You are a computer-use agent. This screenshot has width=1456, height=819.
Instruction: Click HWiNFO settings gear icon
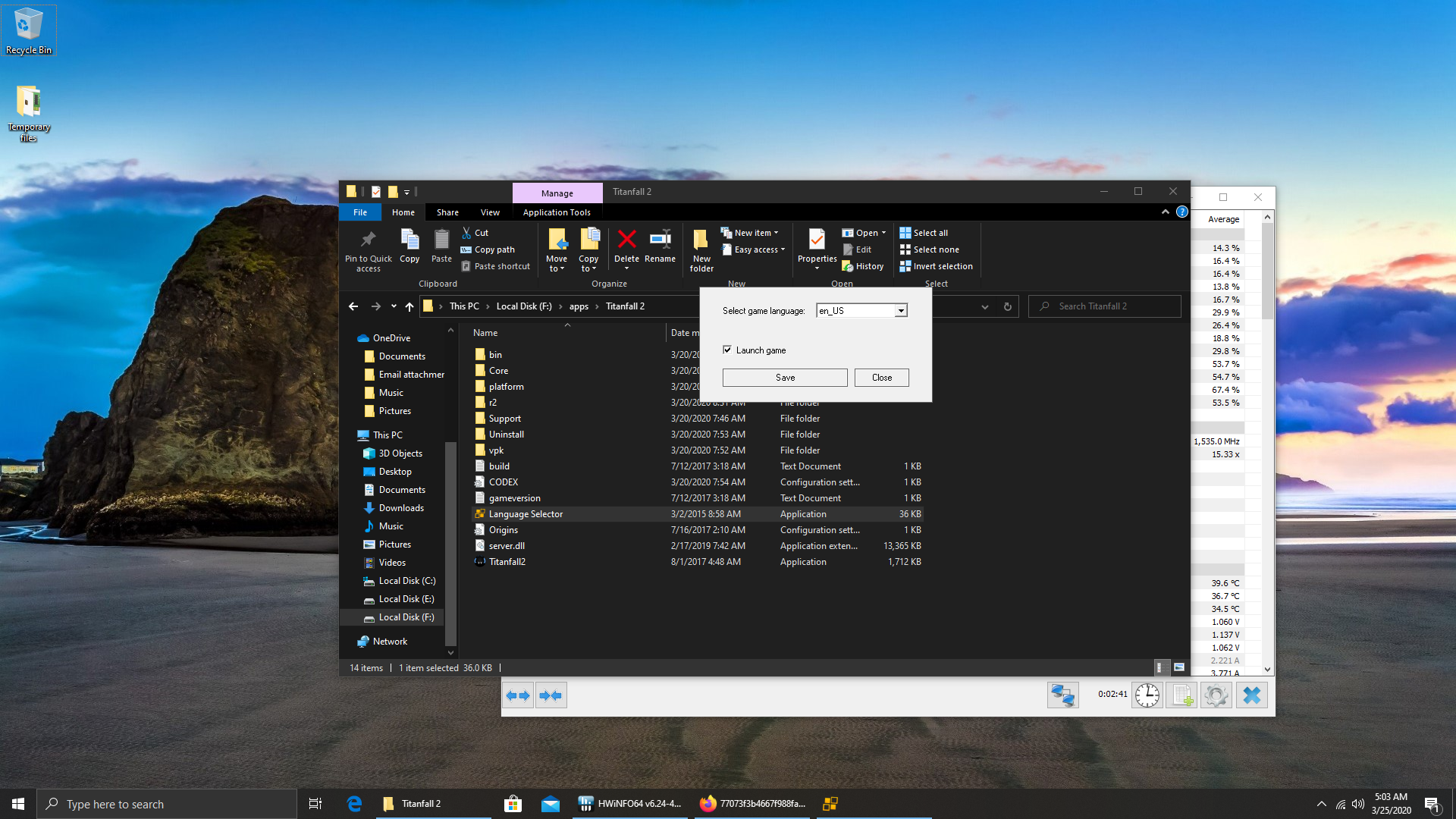pyautogui.click(x=1216, y=695)
